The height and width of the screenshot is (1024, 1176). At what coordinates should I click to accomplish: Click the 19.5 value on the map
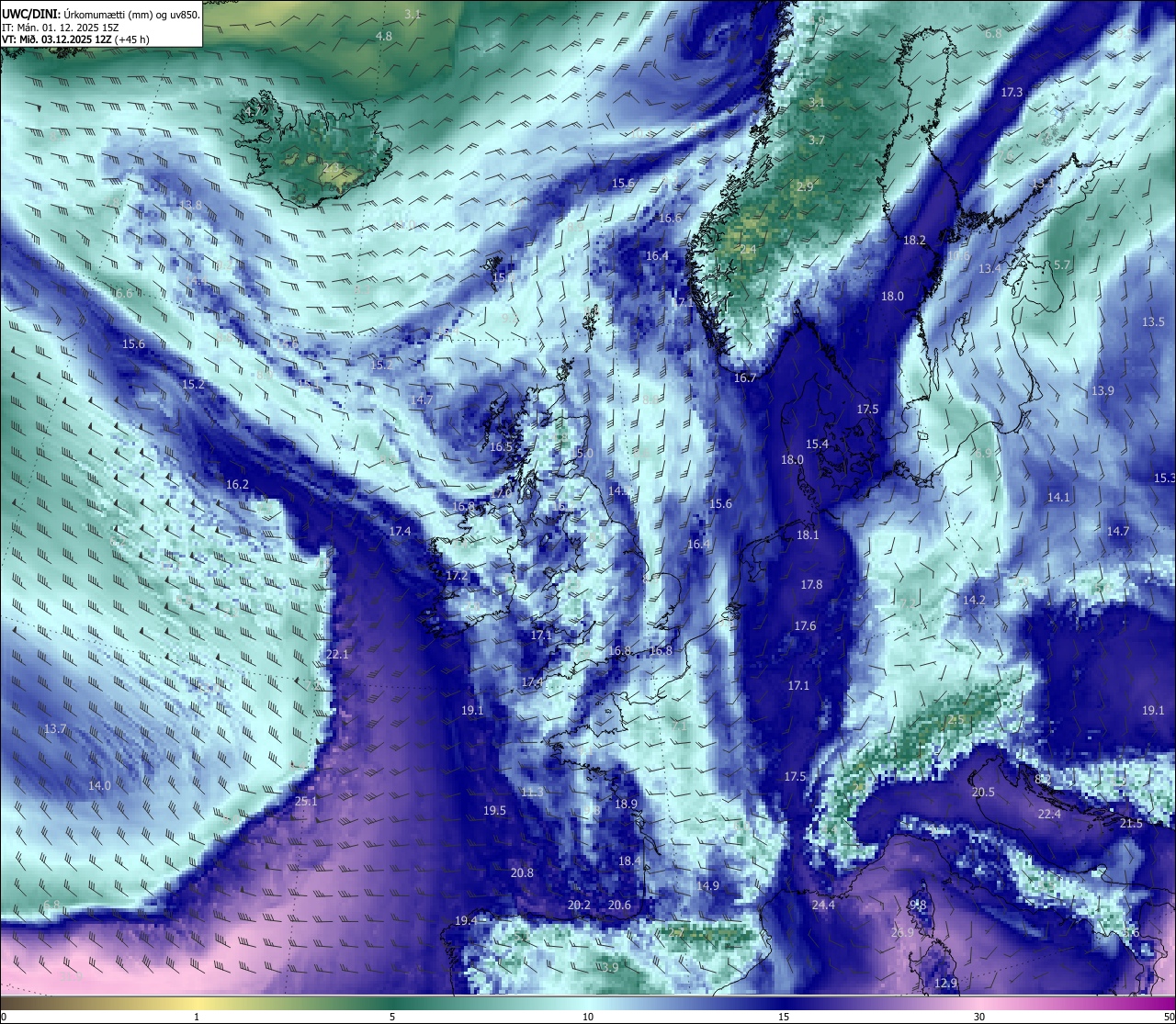(494, 810)
